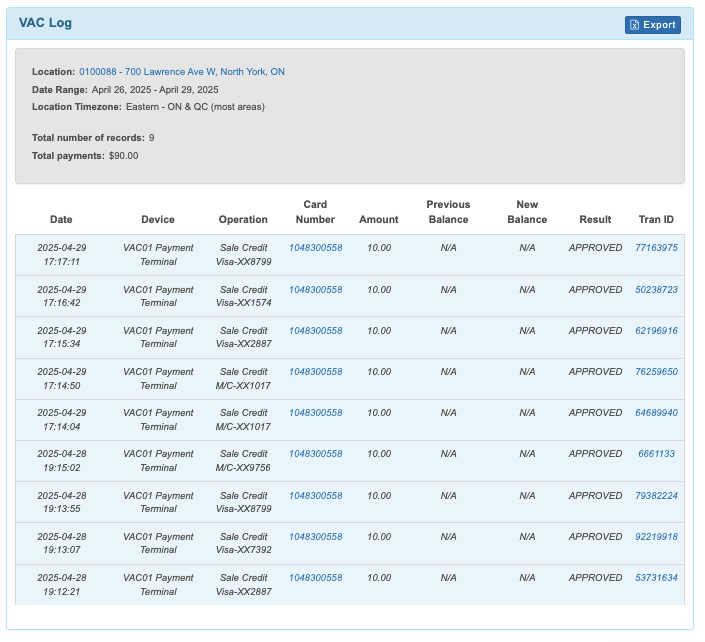Click the spreadsheet icon in Export button
The height and width of the screenshot is (642, 705).
634,25
